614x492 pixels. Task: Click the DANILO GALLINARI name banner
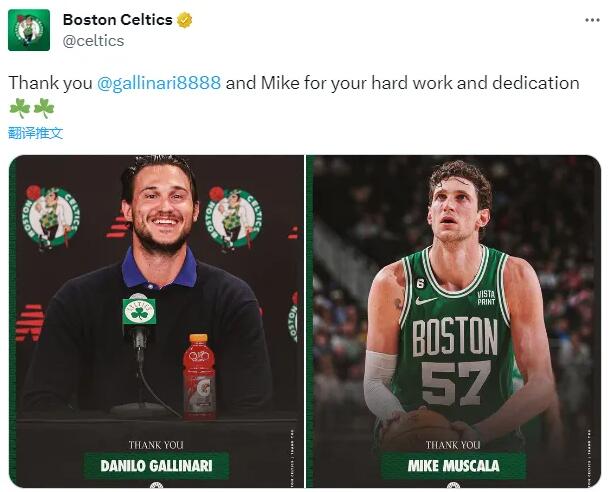pos(156,465)
